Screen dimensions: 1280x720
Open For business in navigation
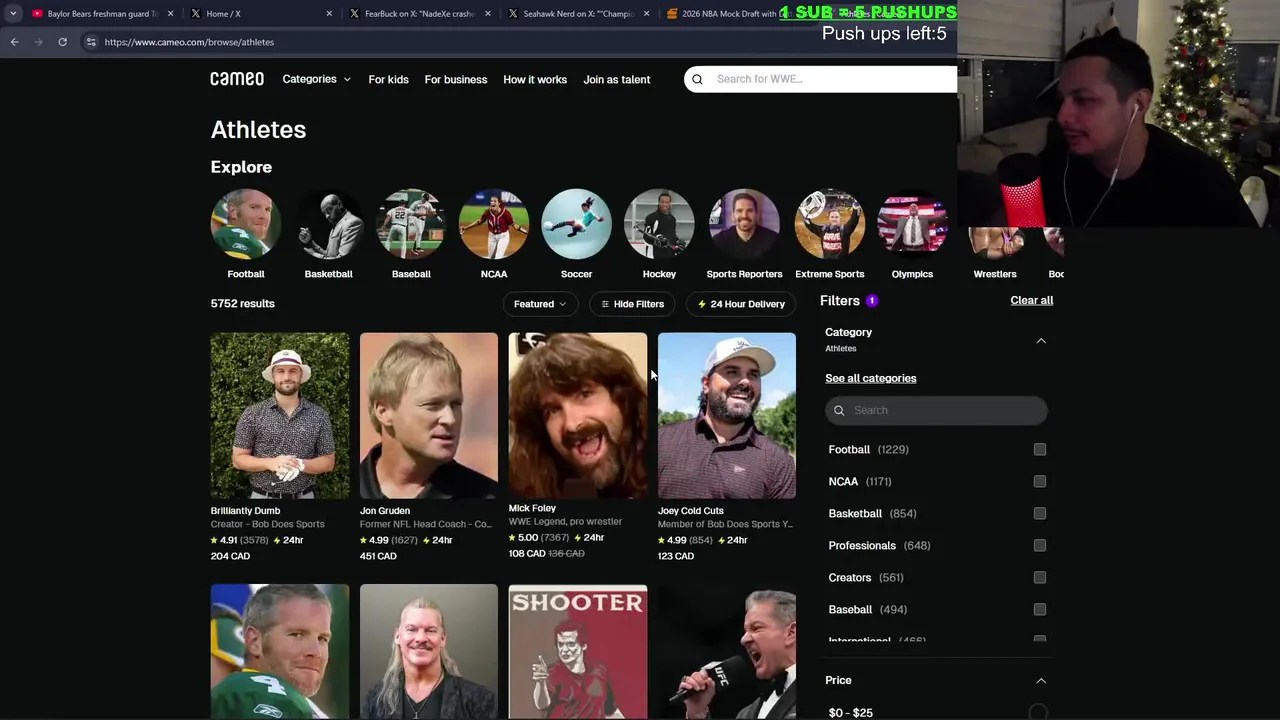click(456, 80)
